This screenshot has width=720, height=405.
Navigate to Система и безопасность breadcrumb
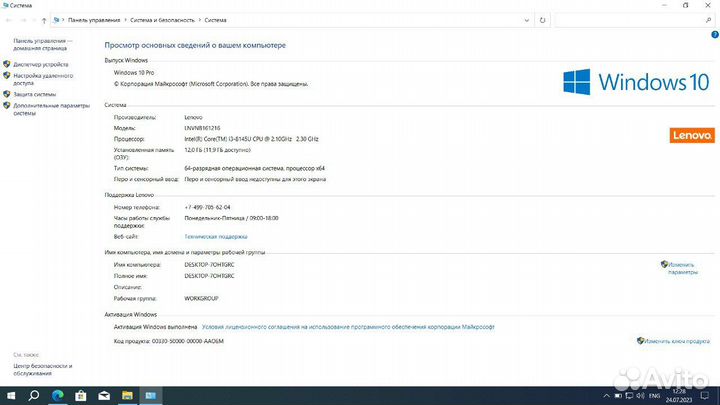(x=162, y=20)
